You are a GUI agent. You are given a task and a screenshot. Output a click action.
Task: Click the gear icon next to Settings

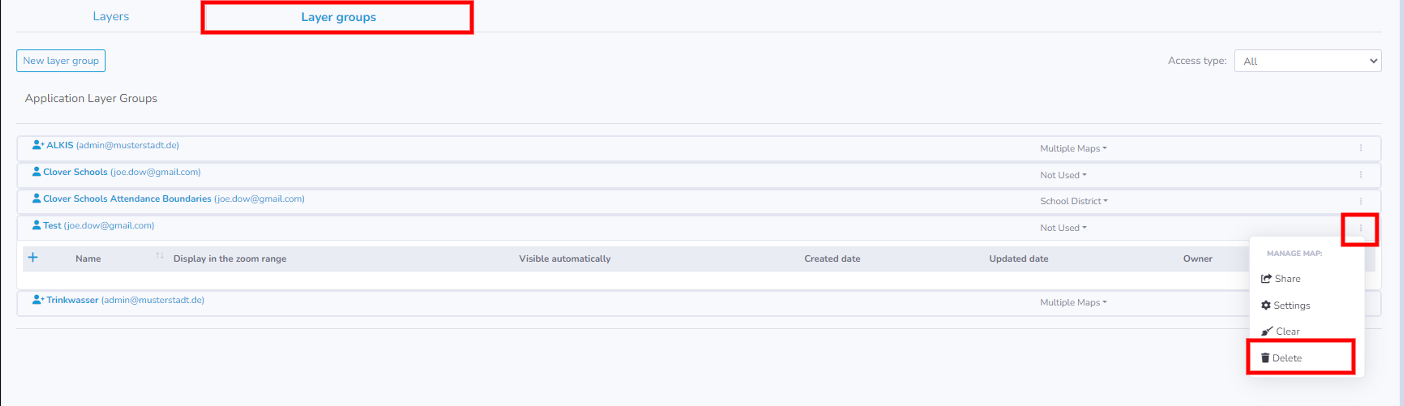point(1265,305)
